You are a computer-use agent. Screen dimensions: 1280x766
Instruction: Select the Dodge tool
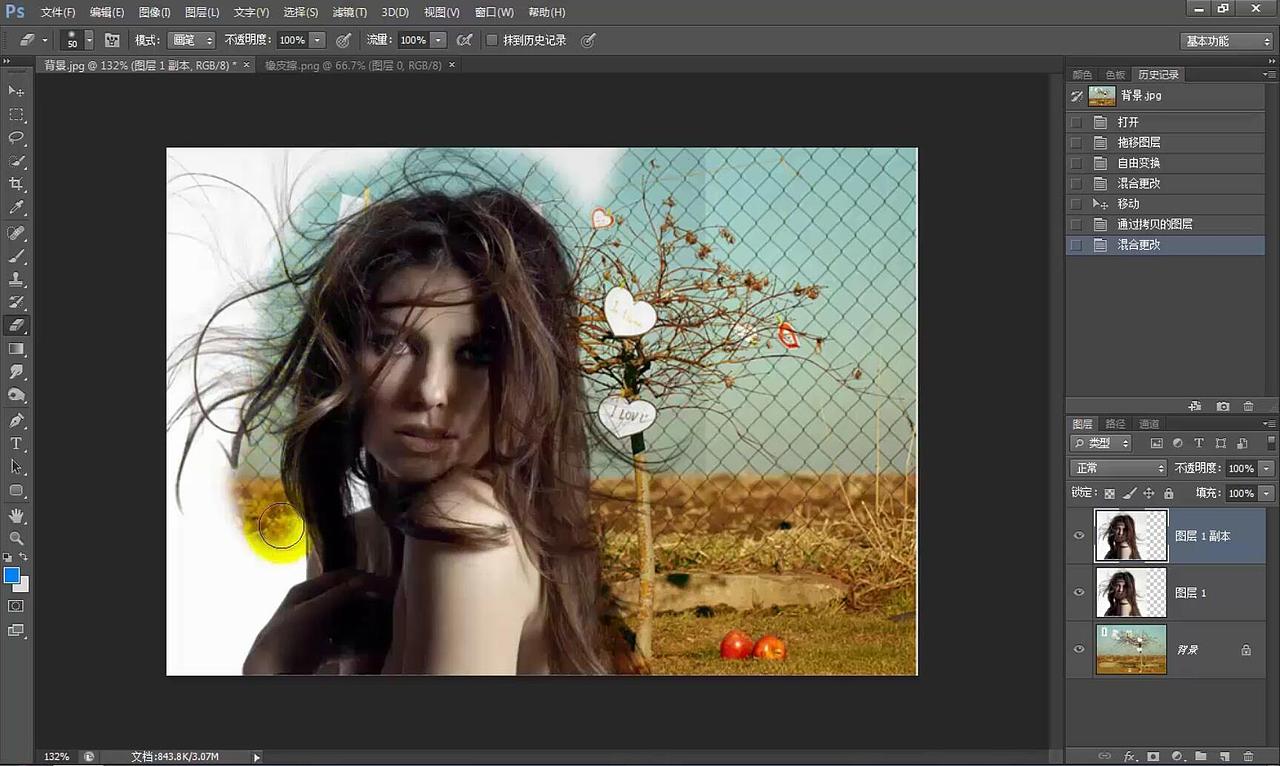tap(16, 395)
